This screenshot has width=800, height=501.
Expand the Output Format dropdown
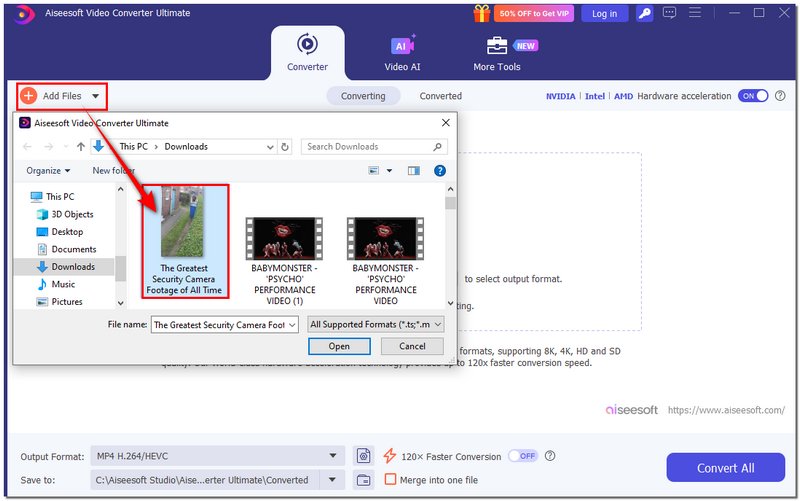click(333, 456)
